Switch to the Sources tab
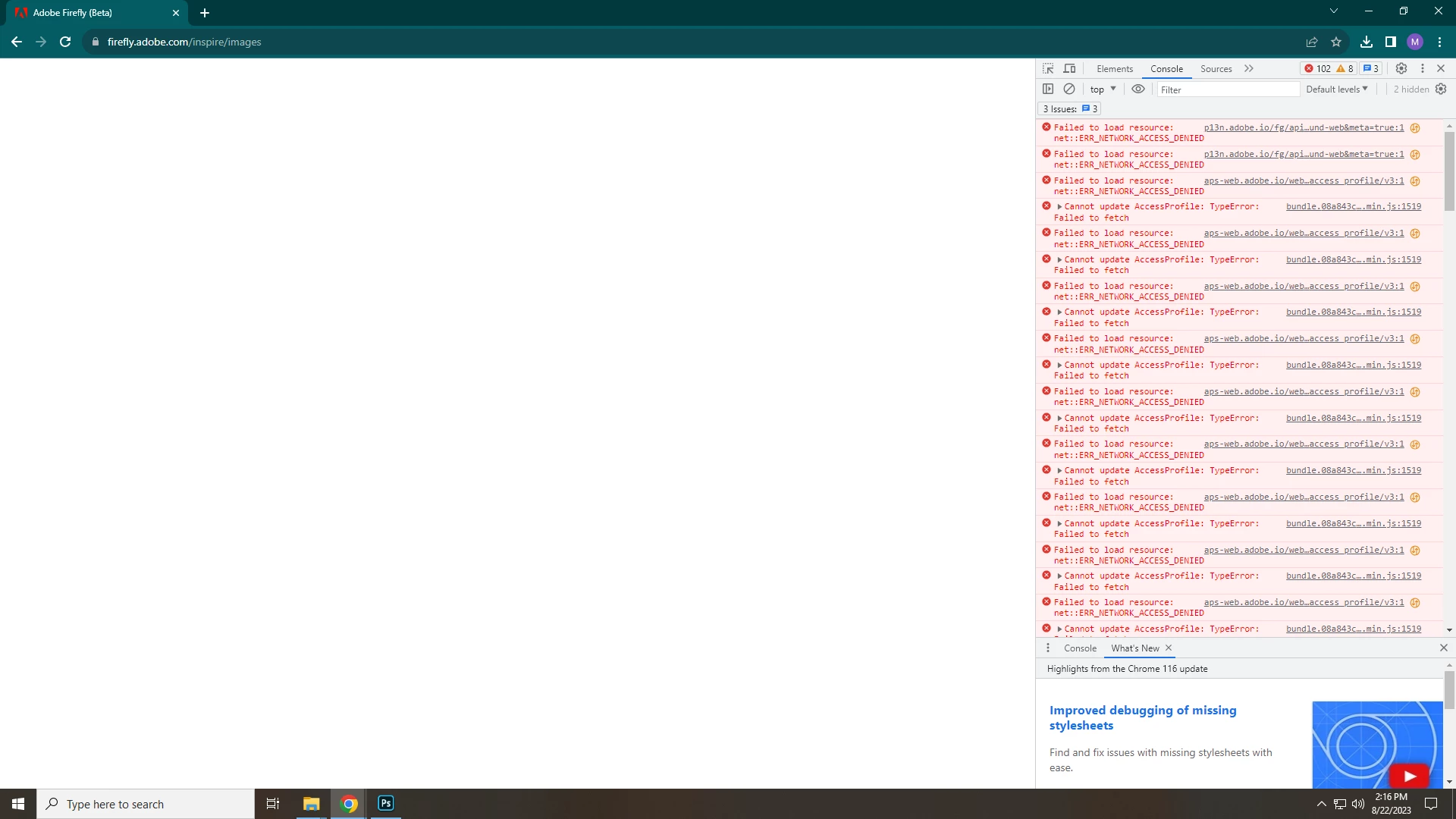Screen dimensions: 1456x819 point(1216,69)
